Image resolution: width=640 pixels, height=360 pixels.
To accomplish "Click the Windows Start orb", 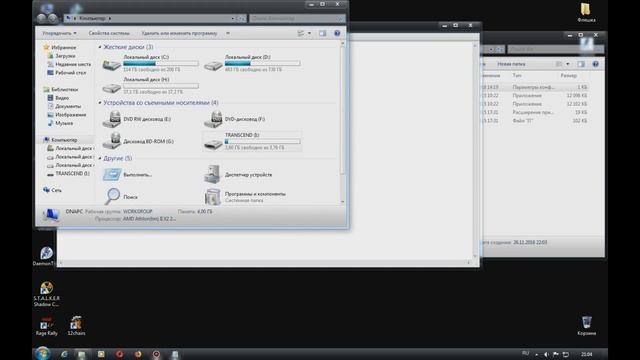I will (42, 353).
